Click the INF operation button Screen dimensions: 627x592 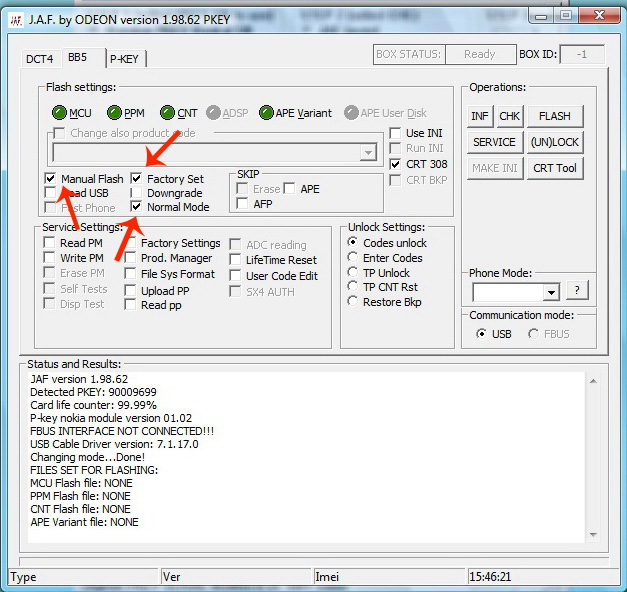tap(480, 116)
